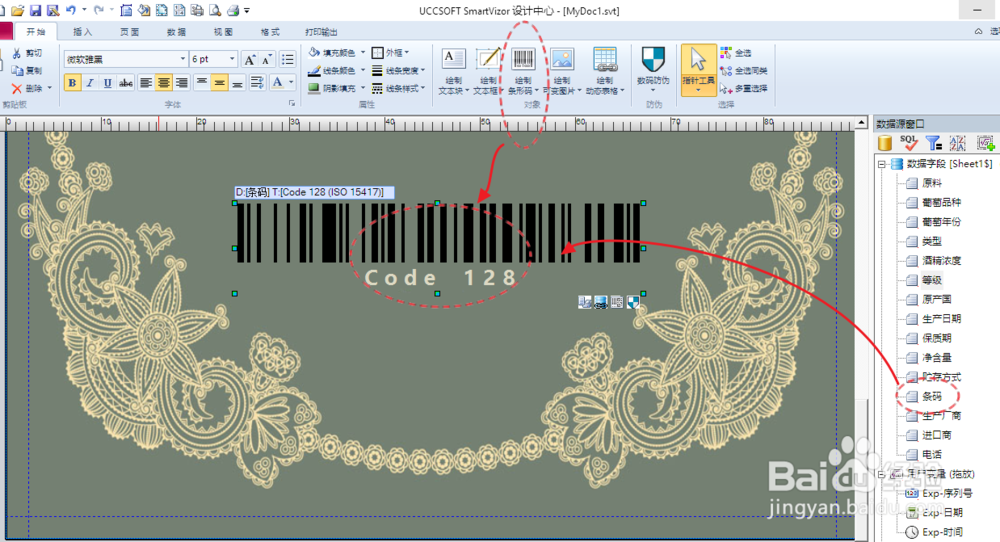
Task: Cut selection with 剪切
Action: pos(28,53)
